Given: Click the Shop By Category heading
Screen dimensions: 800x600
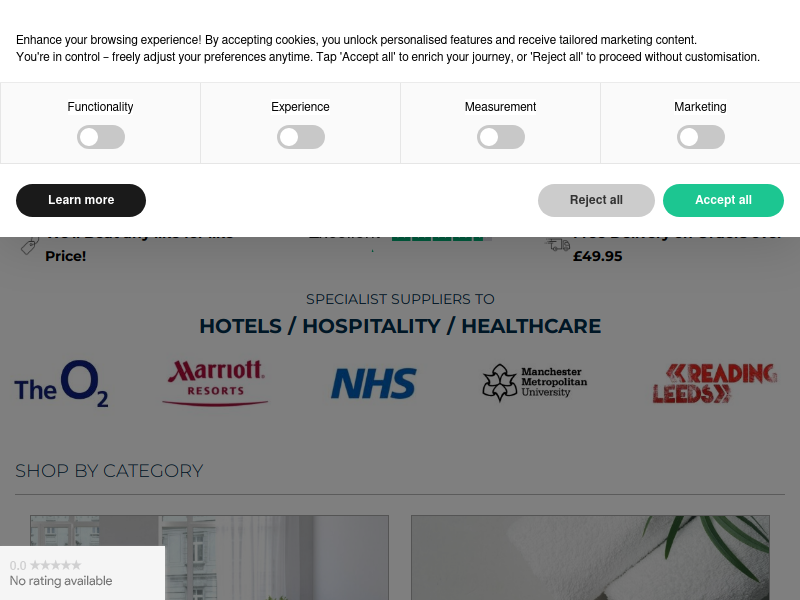Looking at the screenshot, I should click(x=109, y=471).
